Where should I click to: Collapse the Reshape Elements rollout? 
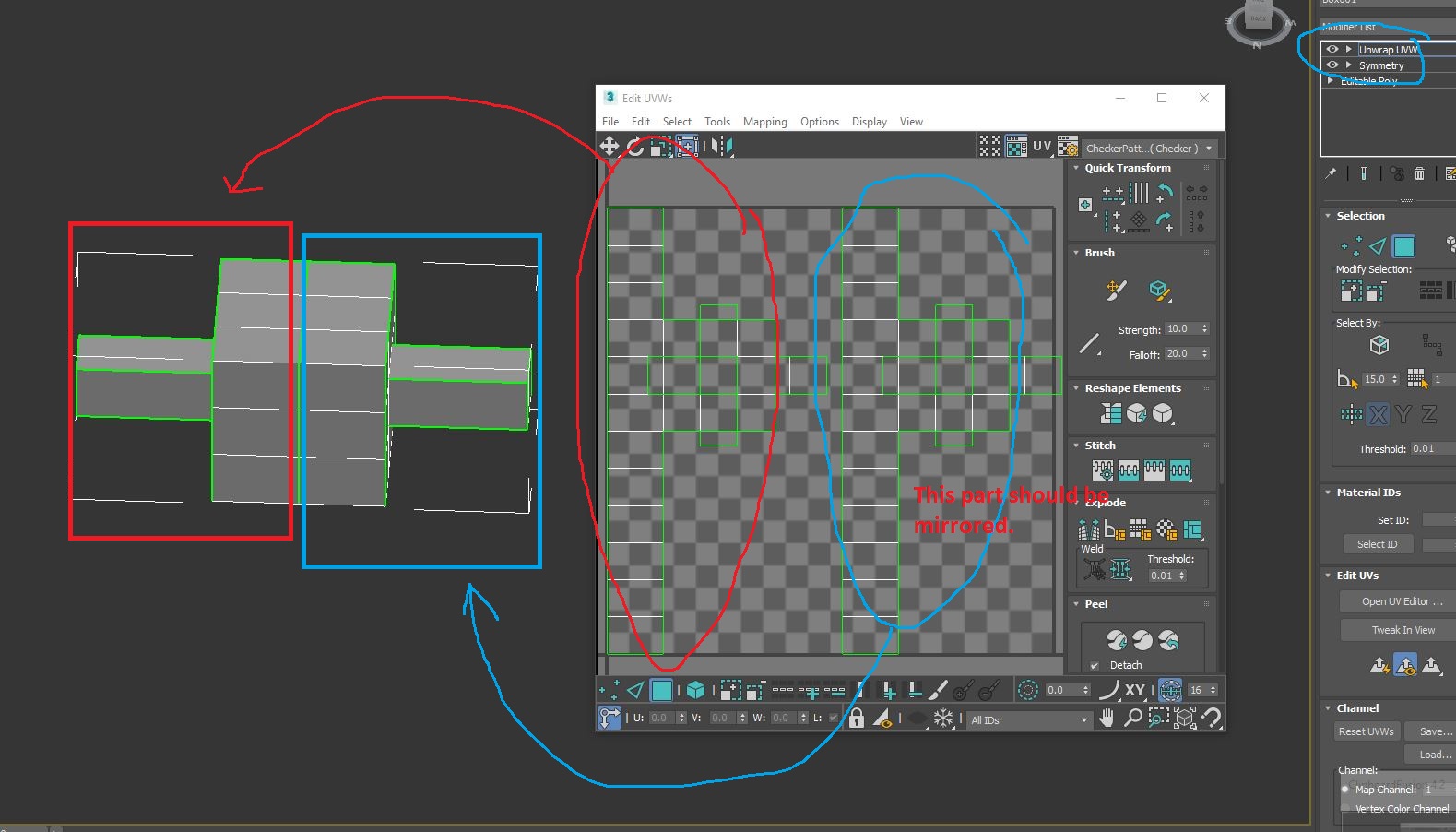[1076, 388]
